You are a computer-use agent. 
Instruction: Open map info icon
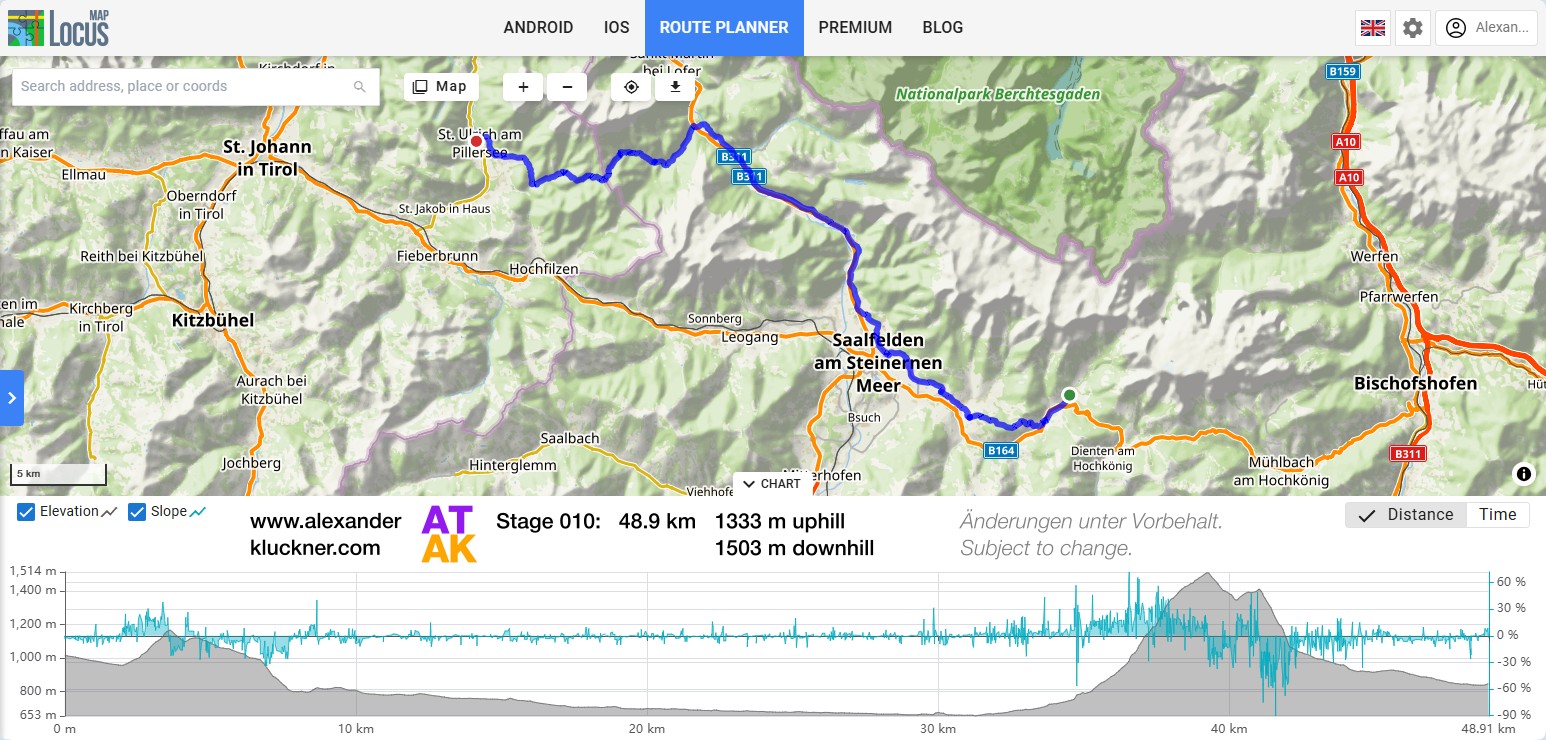(1524, 474)
